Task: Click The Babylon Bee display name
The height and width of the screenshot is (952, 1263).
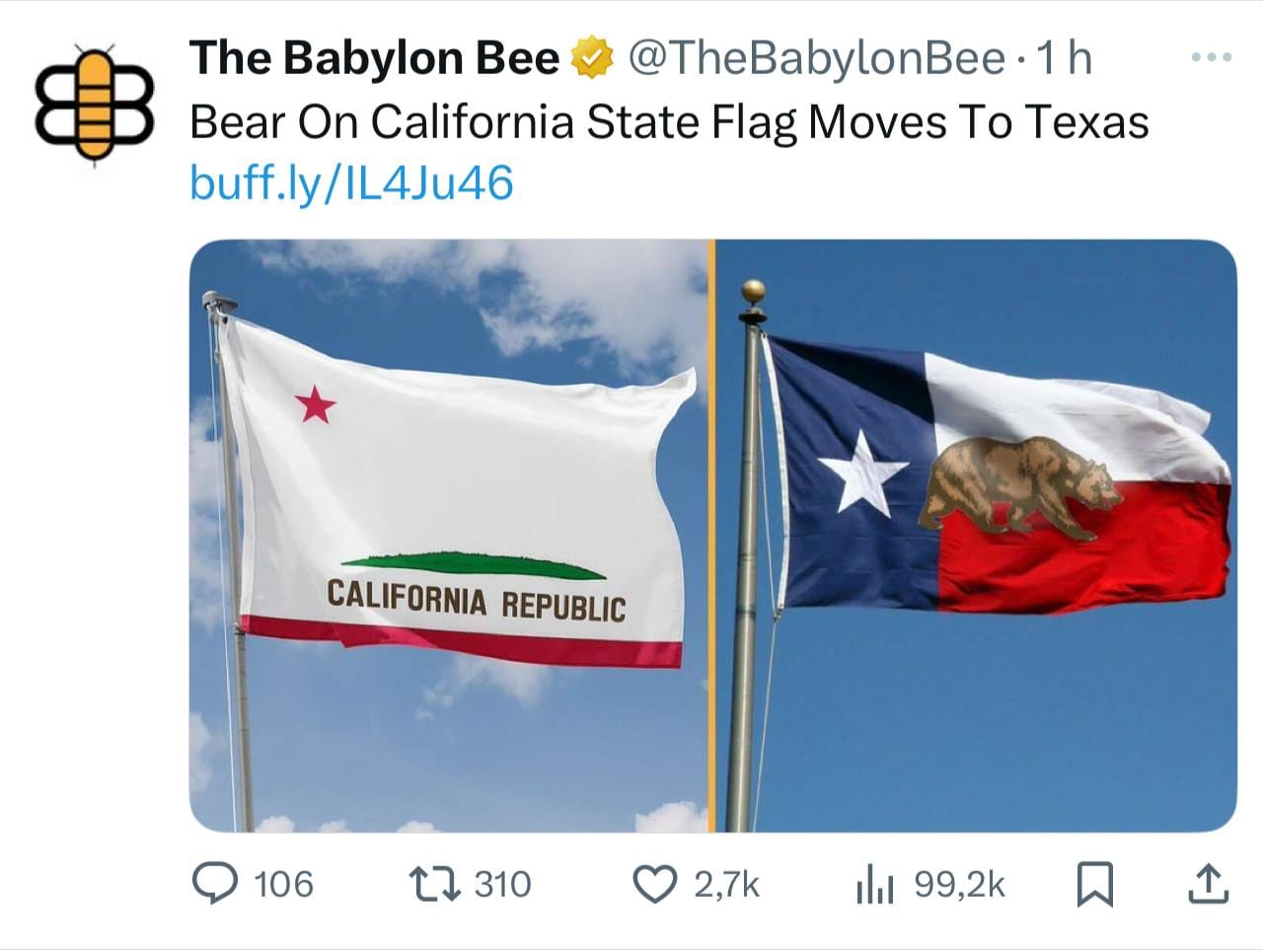Action: (x=375, y=57)
